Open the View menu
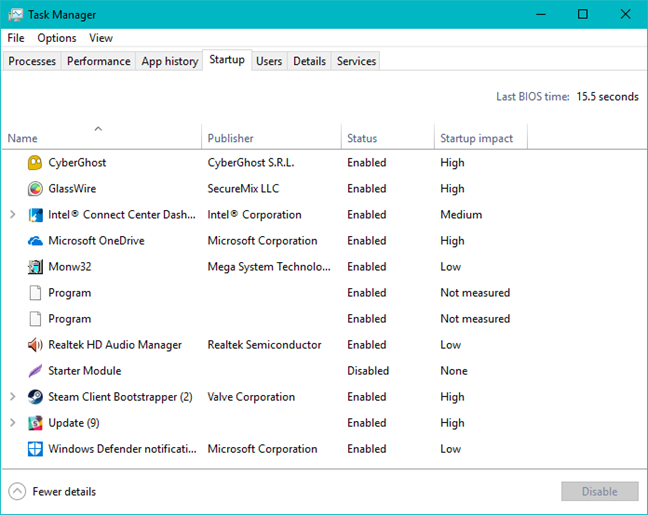Viewport: 648px width, 515px height. pos(101,38)
